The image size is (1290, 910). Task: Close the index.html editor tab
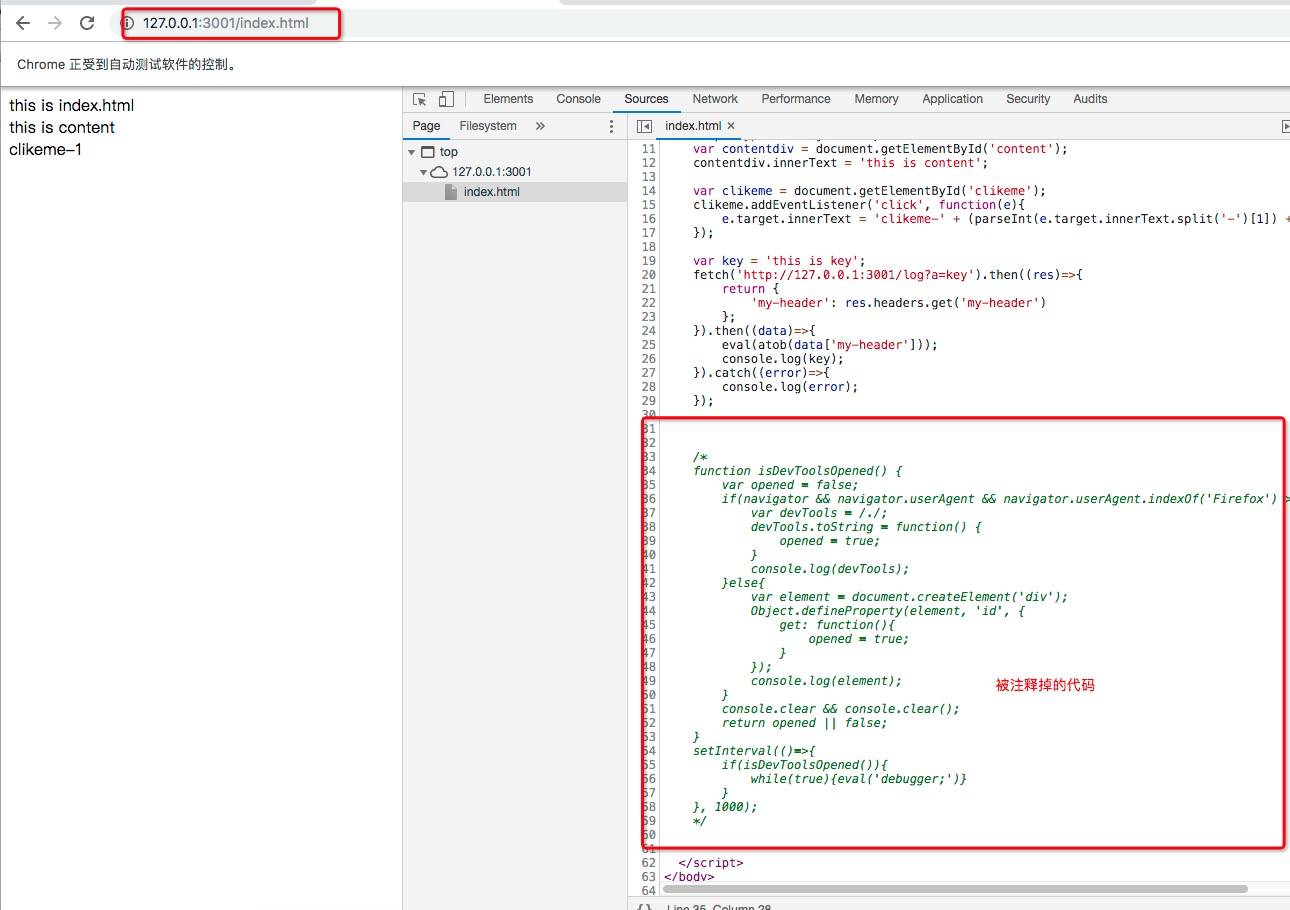pos(731,126)
